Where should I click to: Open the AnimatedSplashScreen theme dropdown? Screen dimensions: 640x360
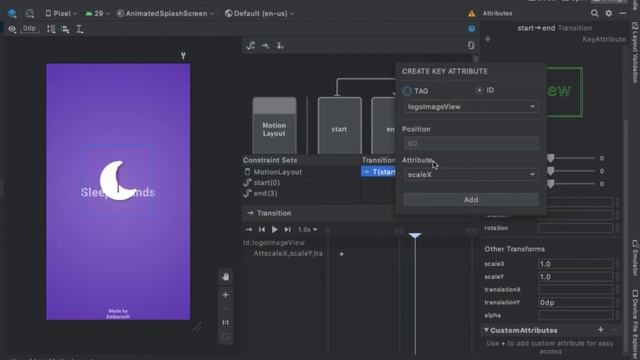point(165,13)
